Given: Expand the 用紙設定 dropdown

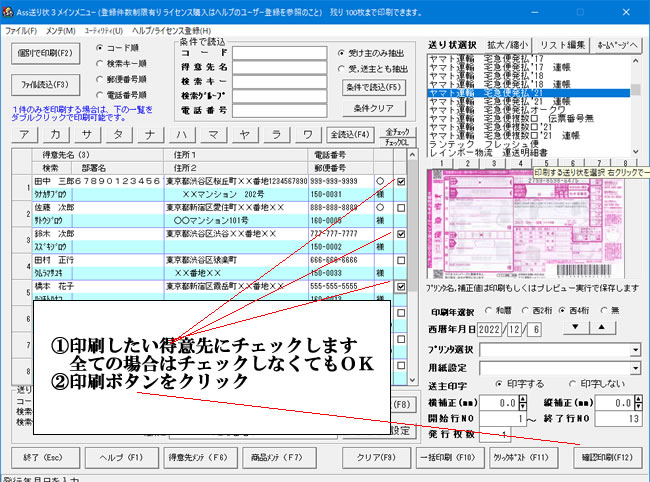Looking at the screenshot, I should (636, 366).
